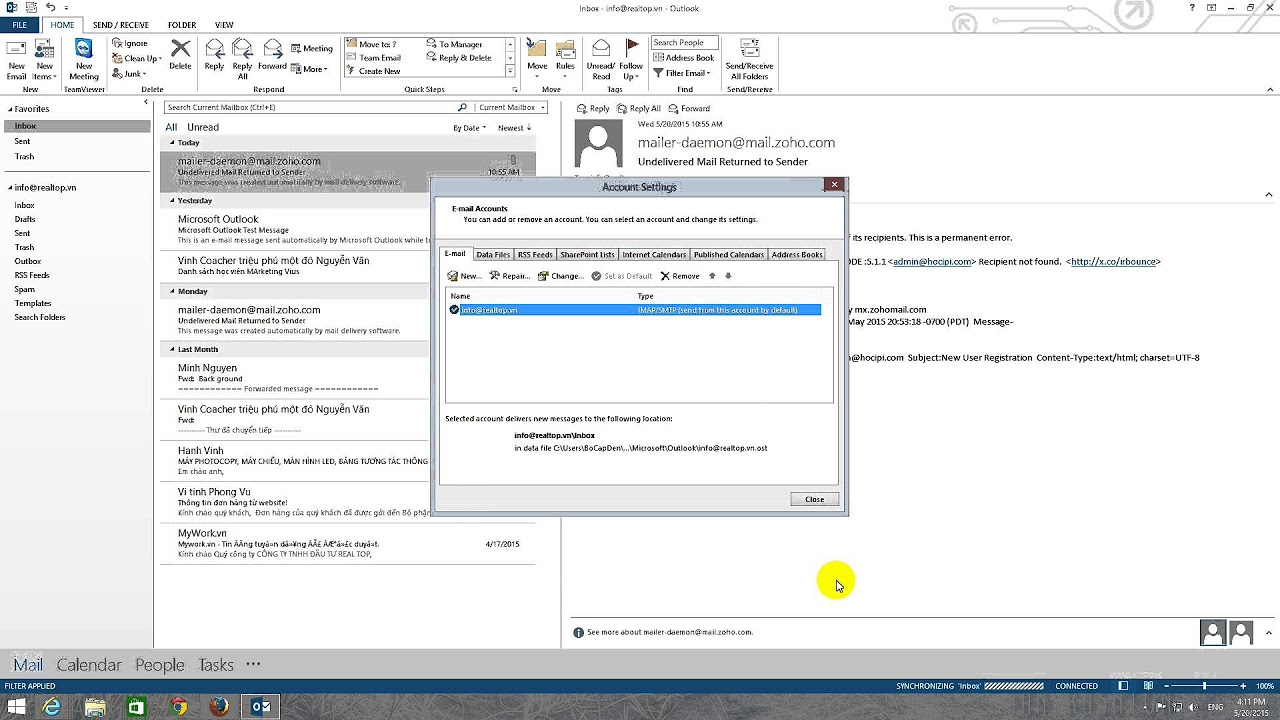Toggle Unread/Read for message
The width and height of the screenshot is (1280, 720).
tap(601, 59)
